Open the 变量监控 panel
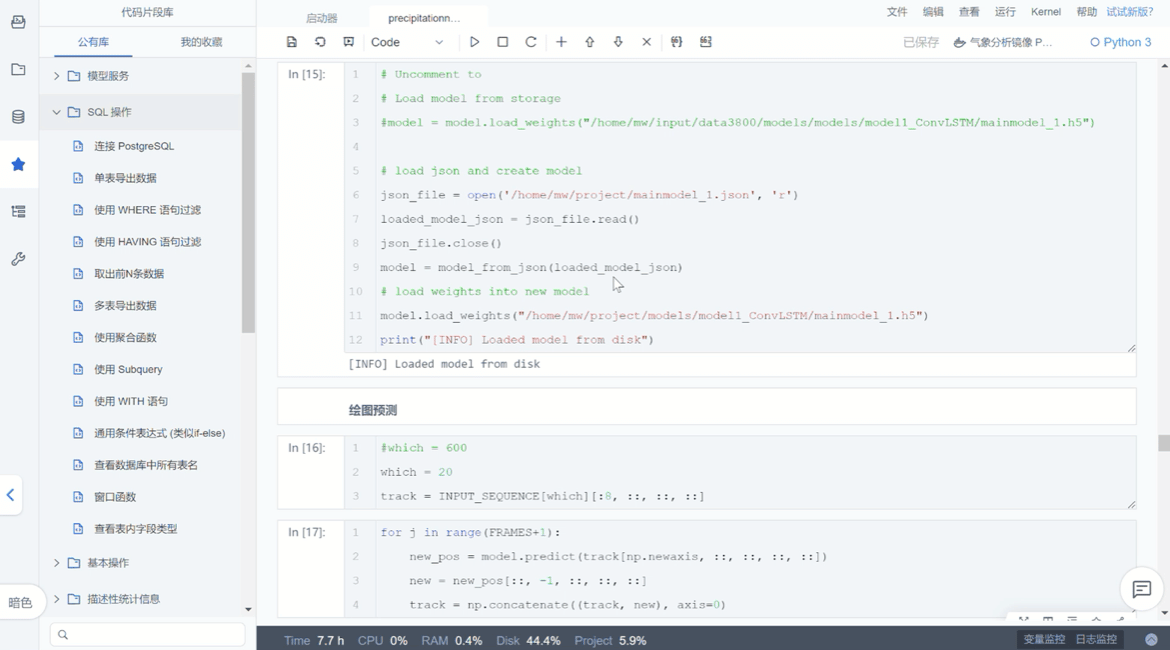 [1044, 639]
